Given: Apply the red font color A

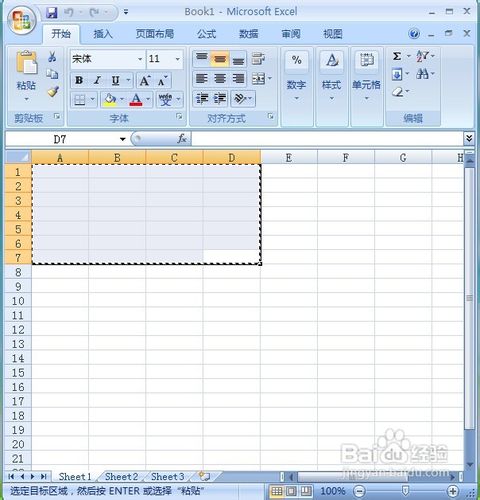Looking at the screenshot, I should click(x=136, y=99).
